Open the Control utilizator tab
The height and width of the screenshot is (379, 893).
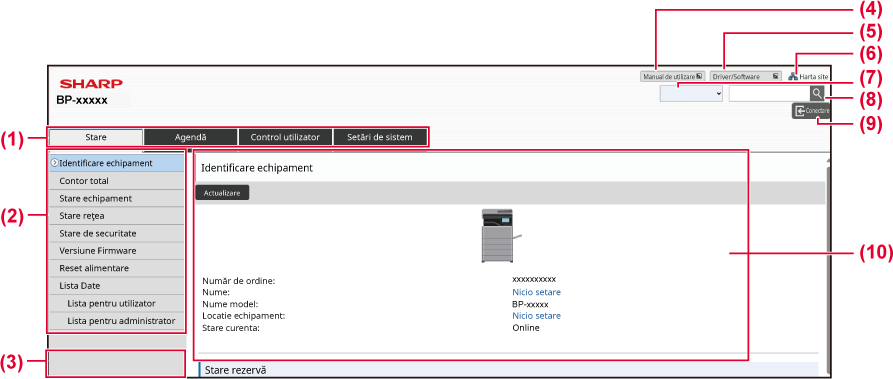click(x=285, y=137)
